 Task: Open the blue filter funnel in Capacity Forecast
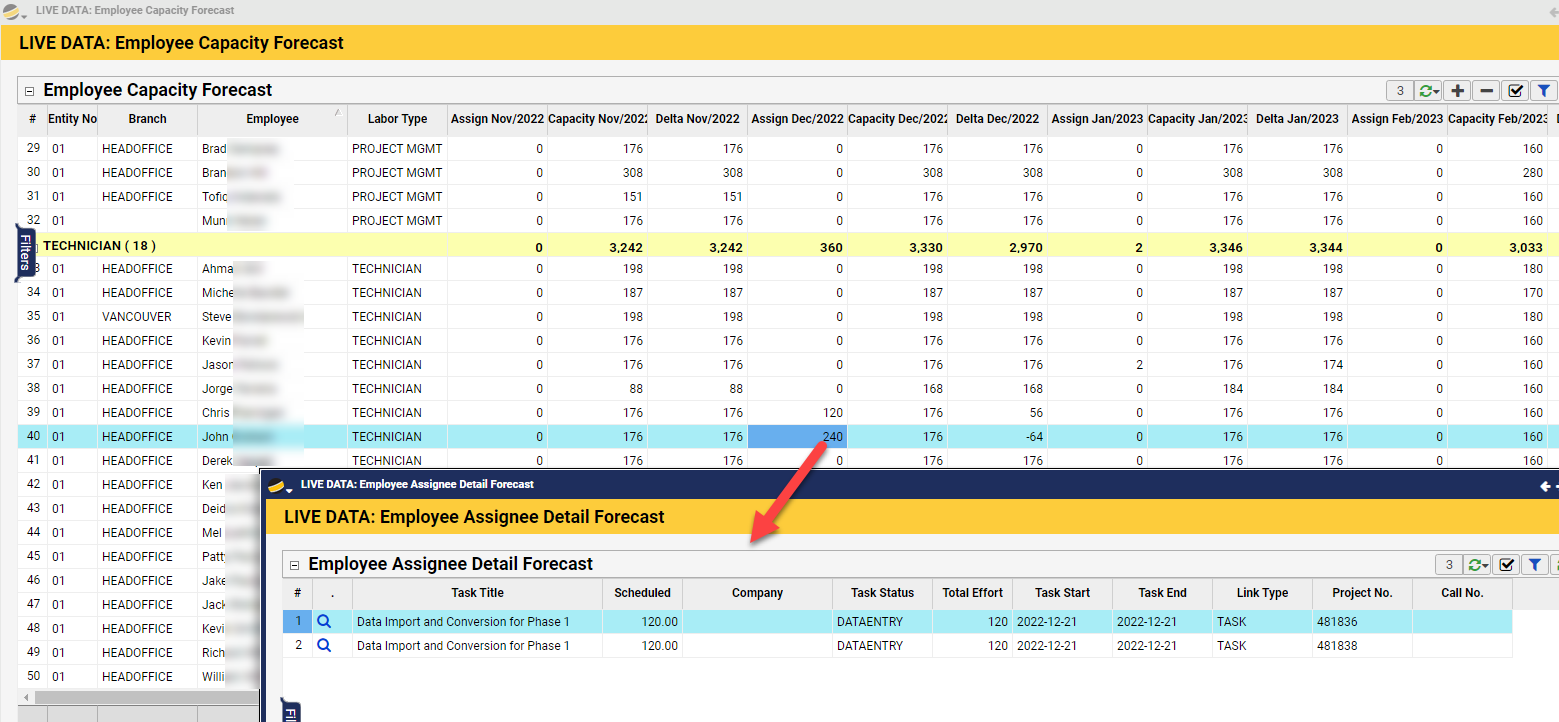tap(1544, 91)
